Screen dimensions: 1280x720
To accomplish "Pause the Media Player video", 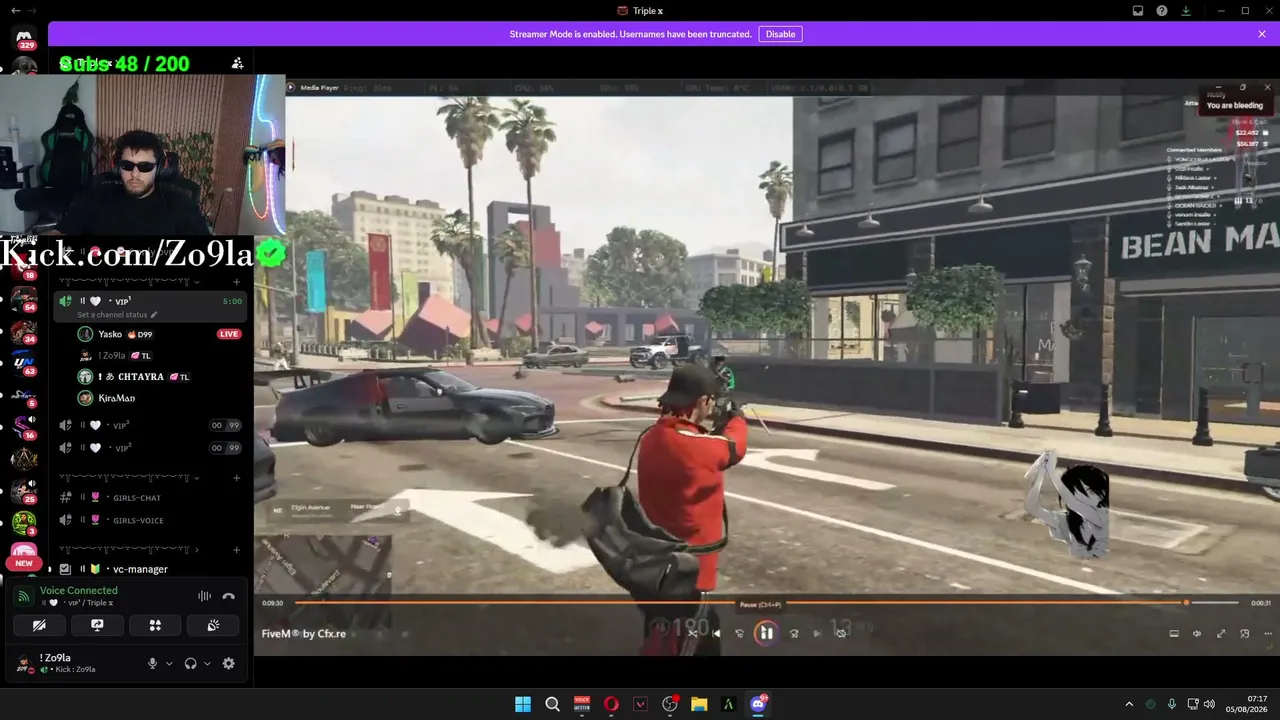I will [x=766, y=632].
